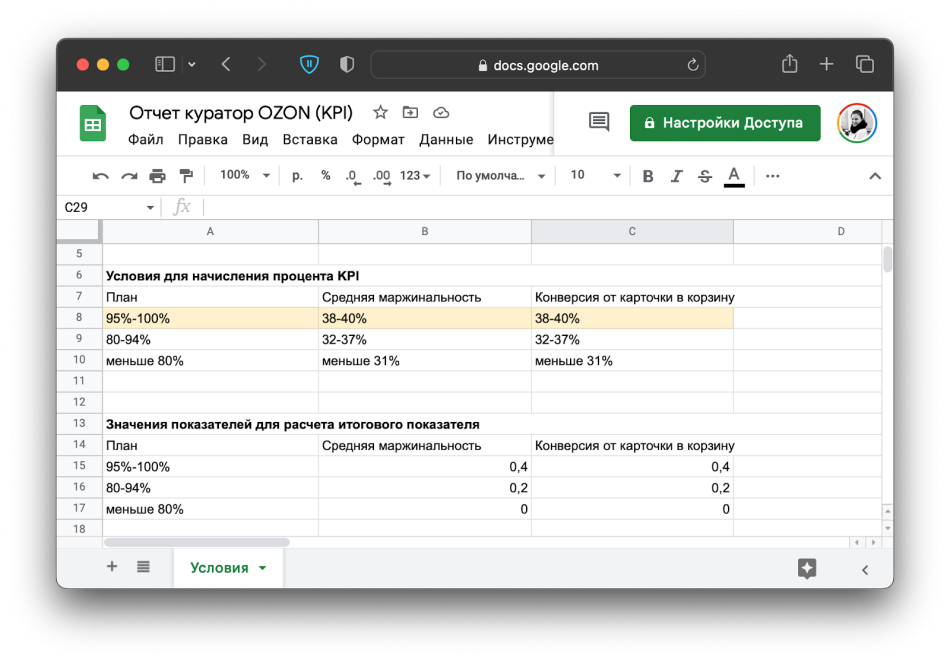Open the Формат menu
950x663 pixels.
[x=378, y=140]
